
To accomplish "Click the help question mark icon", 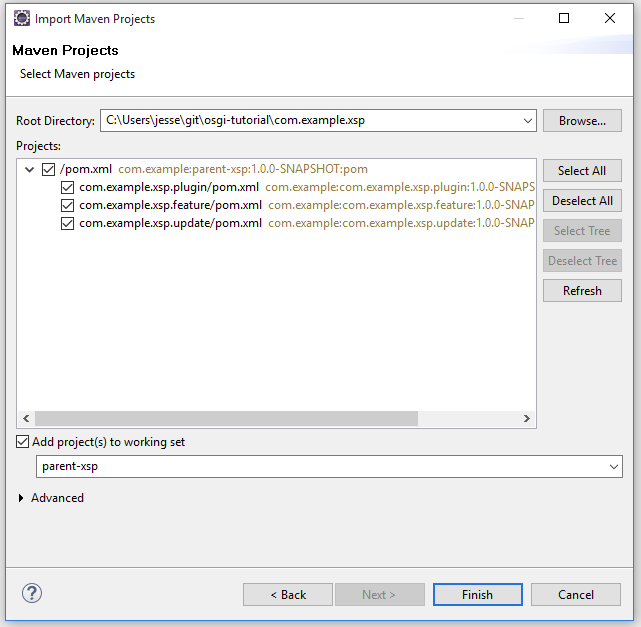I will pyautogui.click(x=32, y=593).
